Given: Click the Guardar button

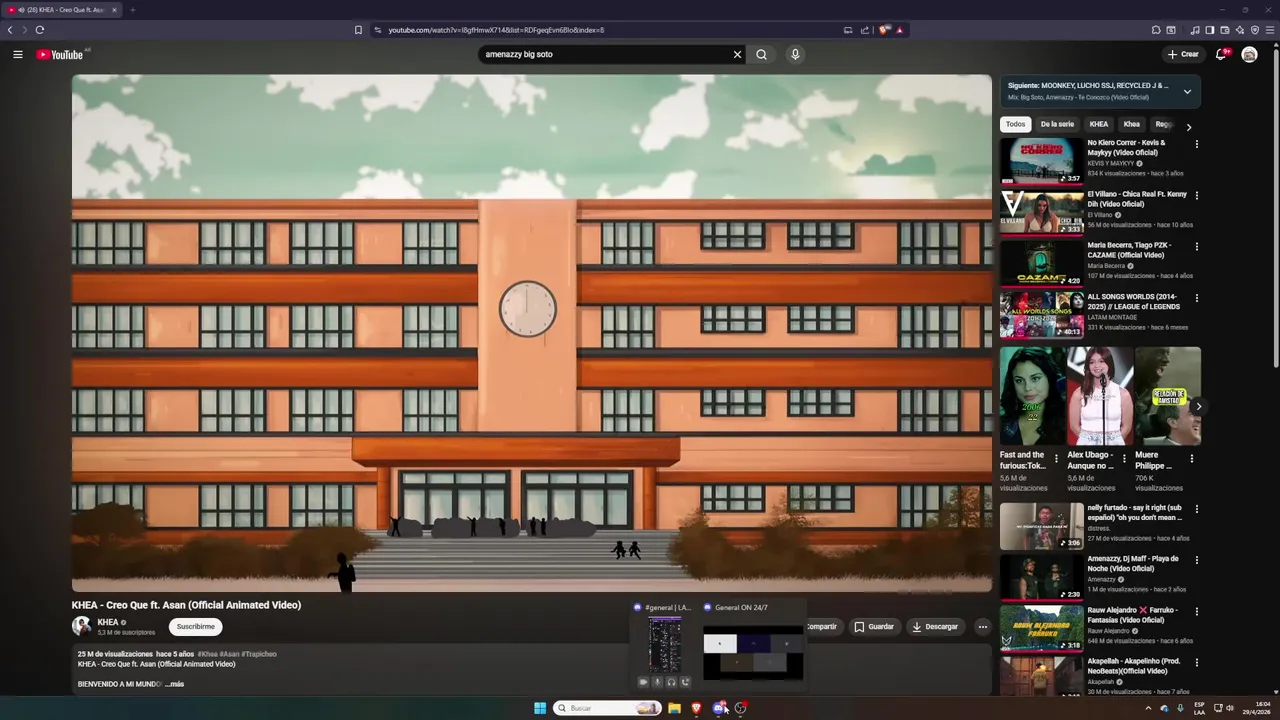Looking at the screenshot, I should 873,627.
